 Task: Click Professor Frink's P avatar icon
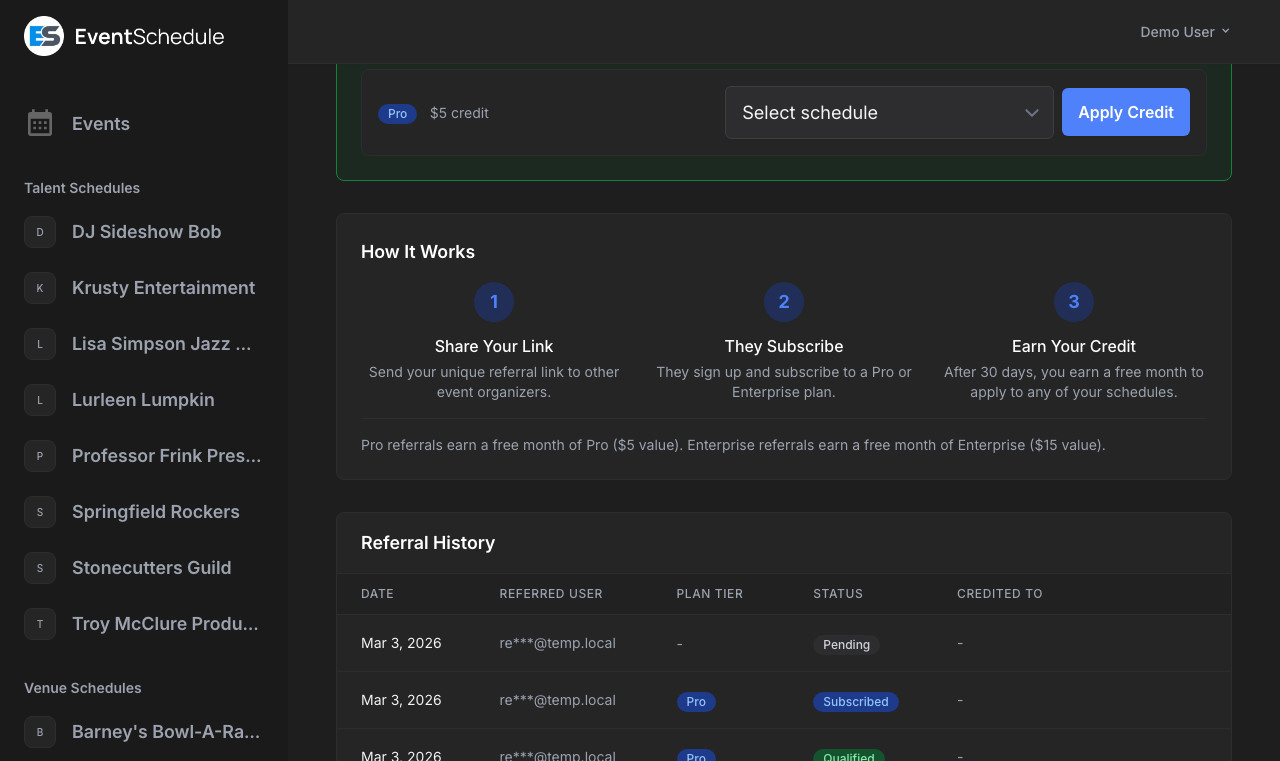click(39, 456)
